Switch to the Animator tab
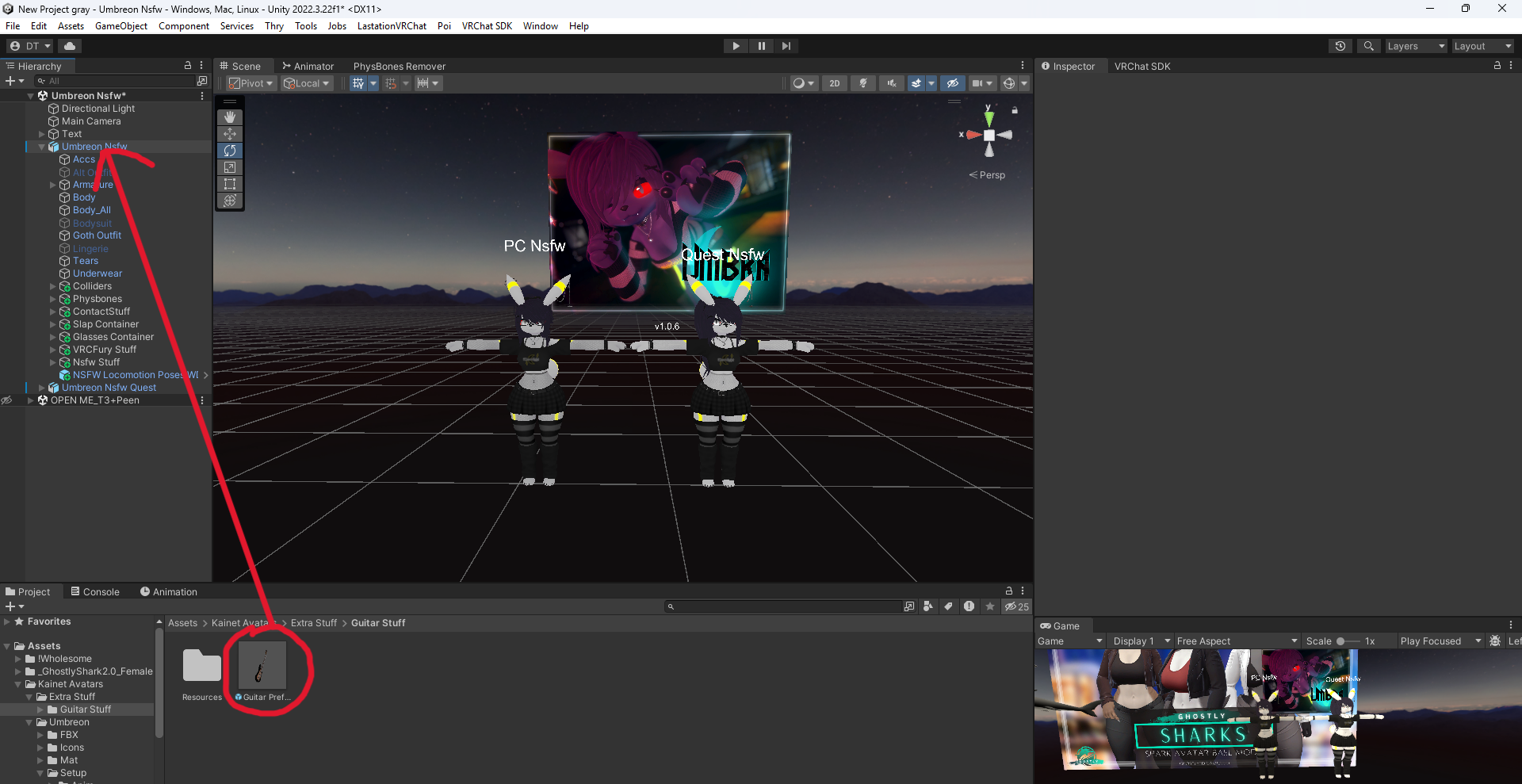 tap(308, 66)
